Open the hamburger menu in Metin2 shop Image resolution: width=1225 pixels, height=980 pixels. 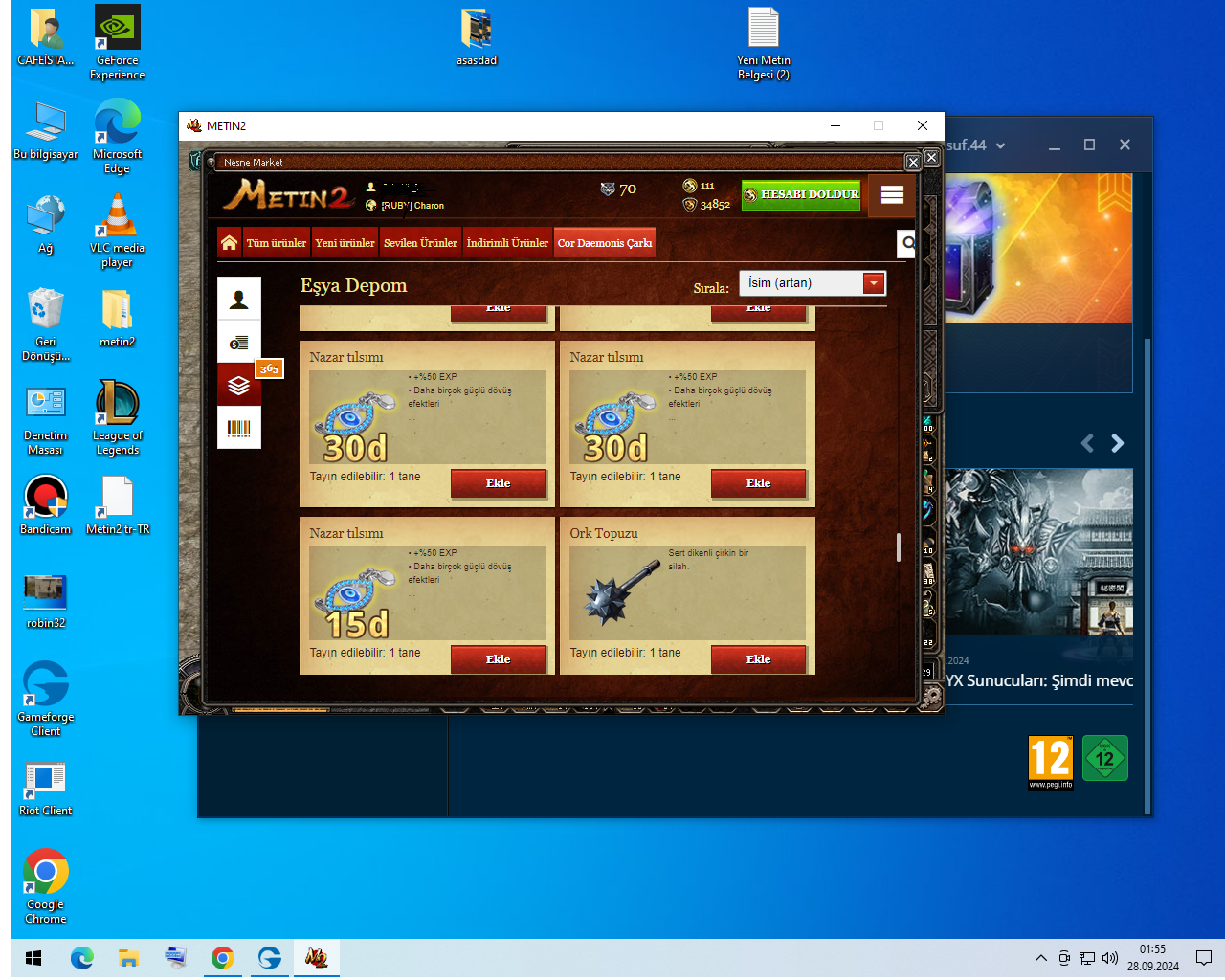click(x=892, y=194)
